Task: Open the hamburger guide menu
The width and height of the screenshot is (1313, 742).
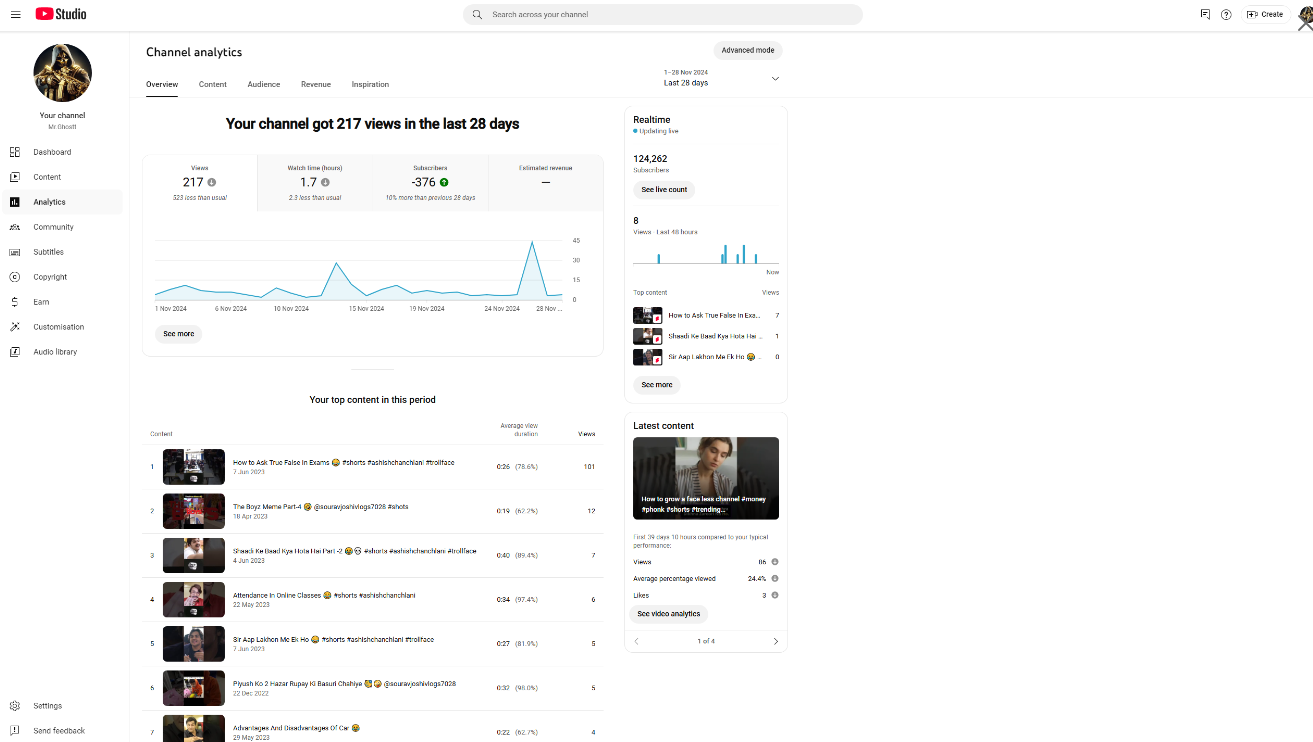Action: [15, 14]
